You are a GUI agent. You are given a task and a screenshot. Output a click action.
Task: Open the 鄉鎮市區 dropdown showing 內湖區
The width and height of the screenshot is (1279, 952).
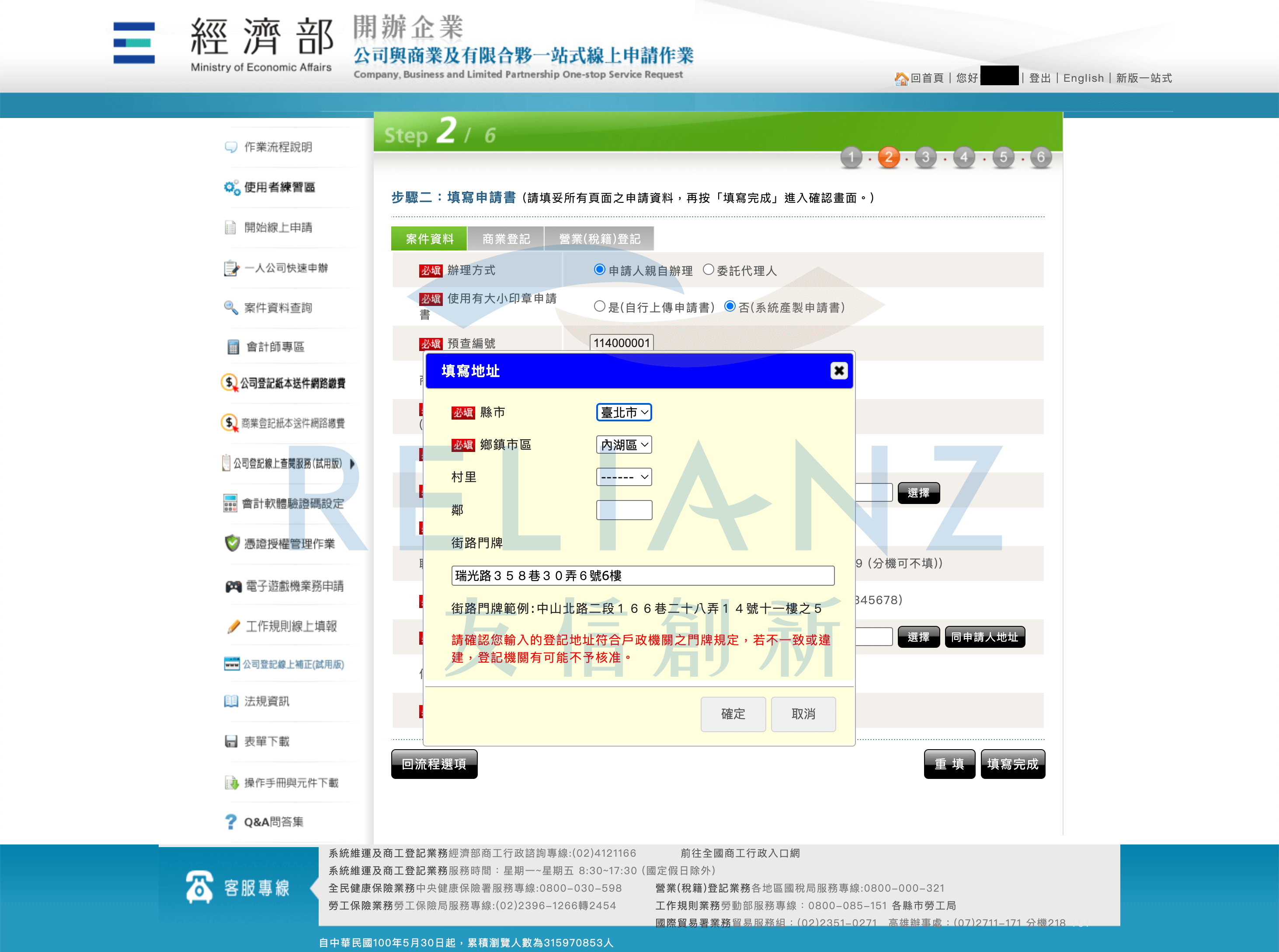(624, 445)
